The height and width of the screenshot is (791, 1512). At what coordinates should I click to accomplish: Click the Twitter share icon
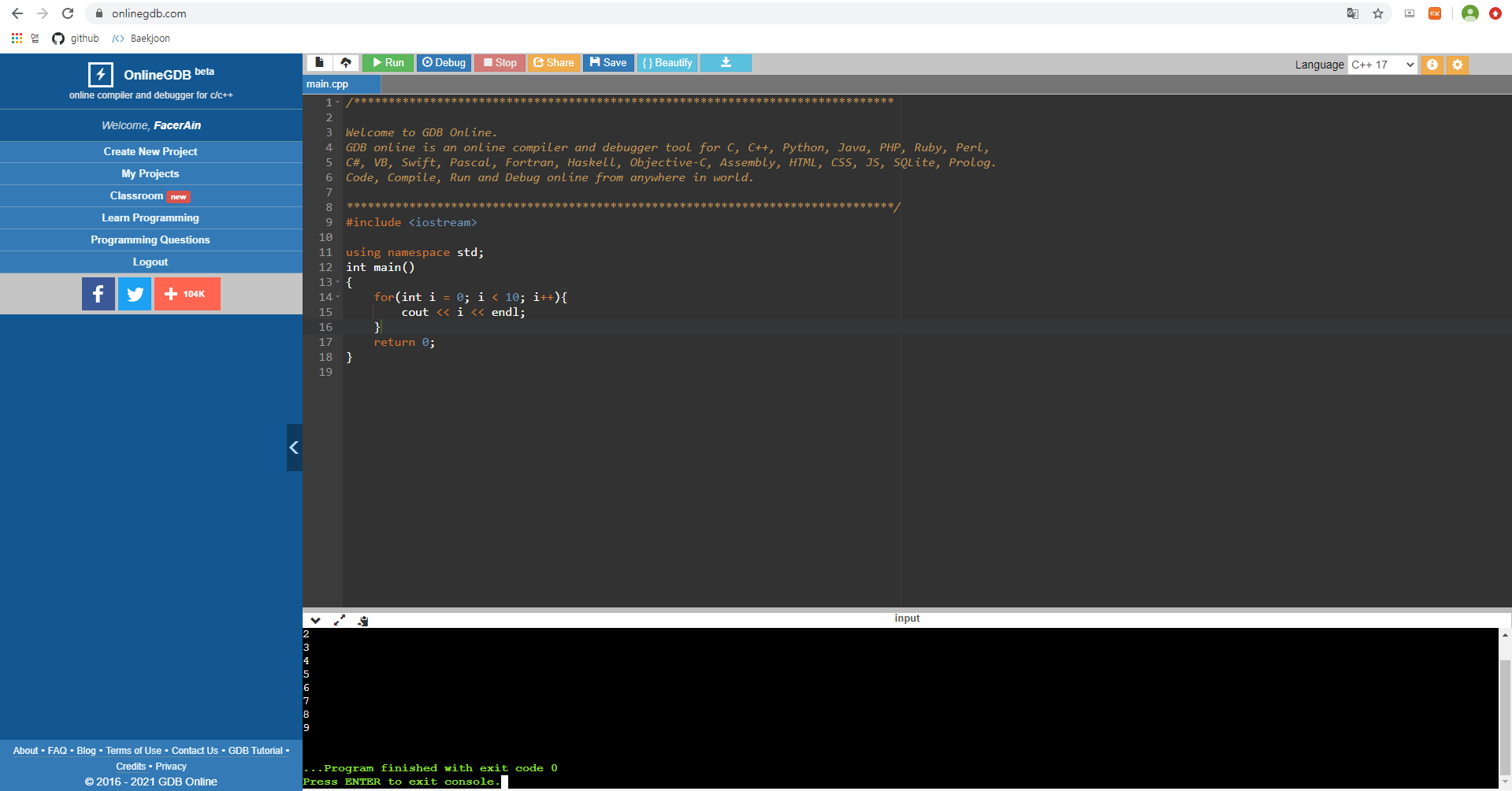135,294
